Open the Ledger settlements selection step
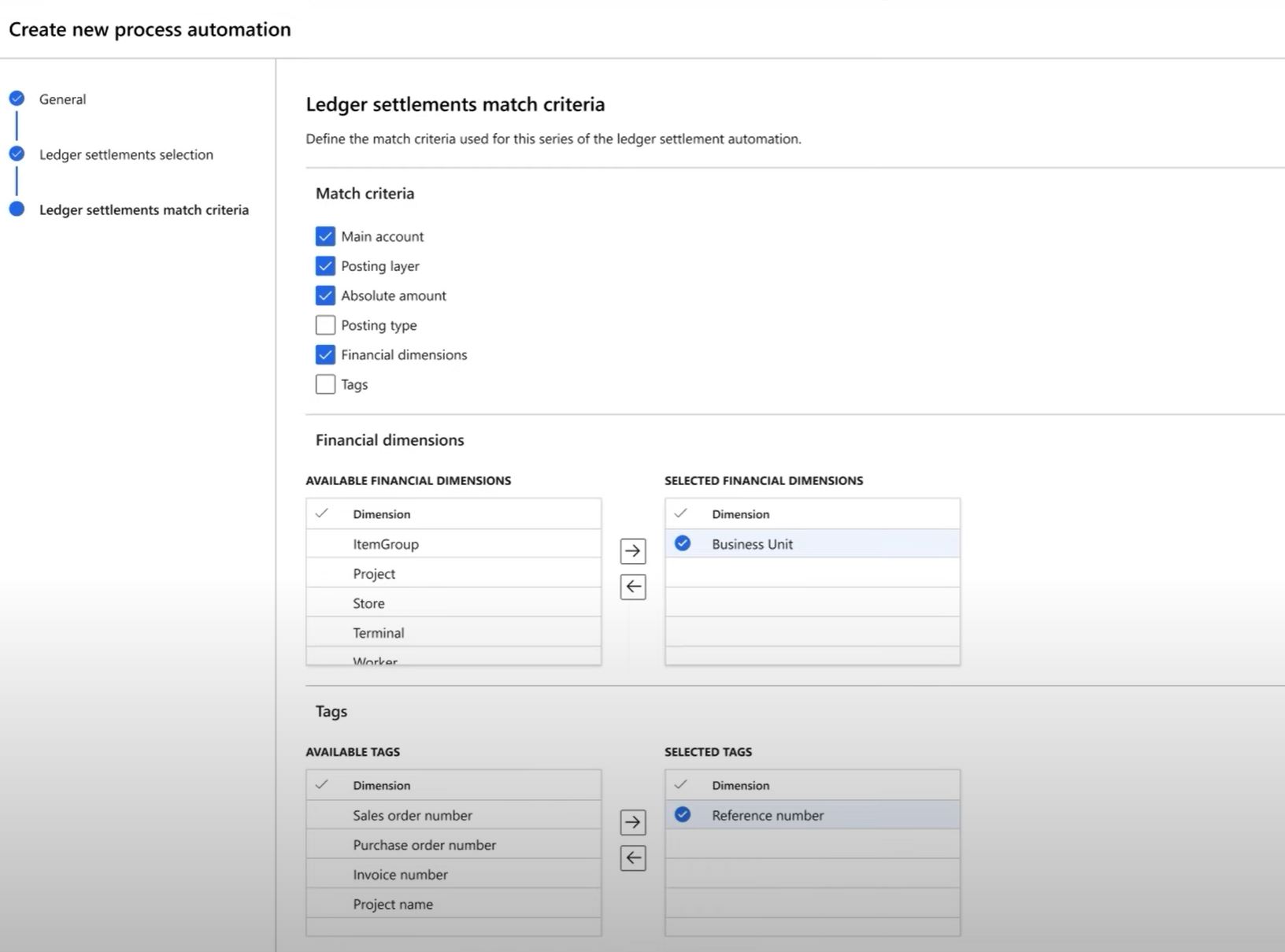This screenshot has width=1285, height=952. click(126, 154)
